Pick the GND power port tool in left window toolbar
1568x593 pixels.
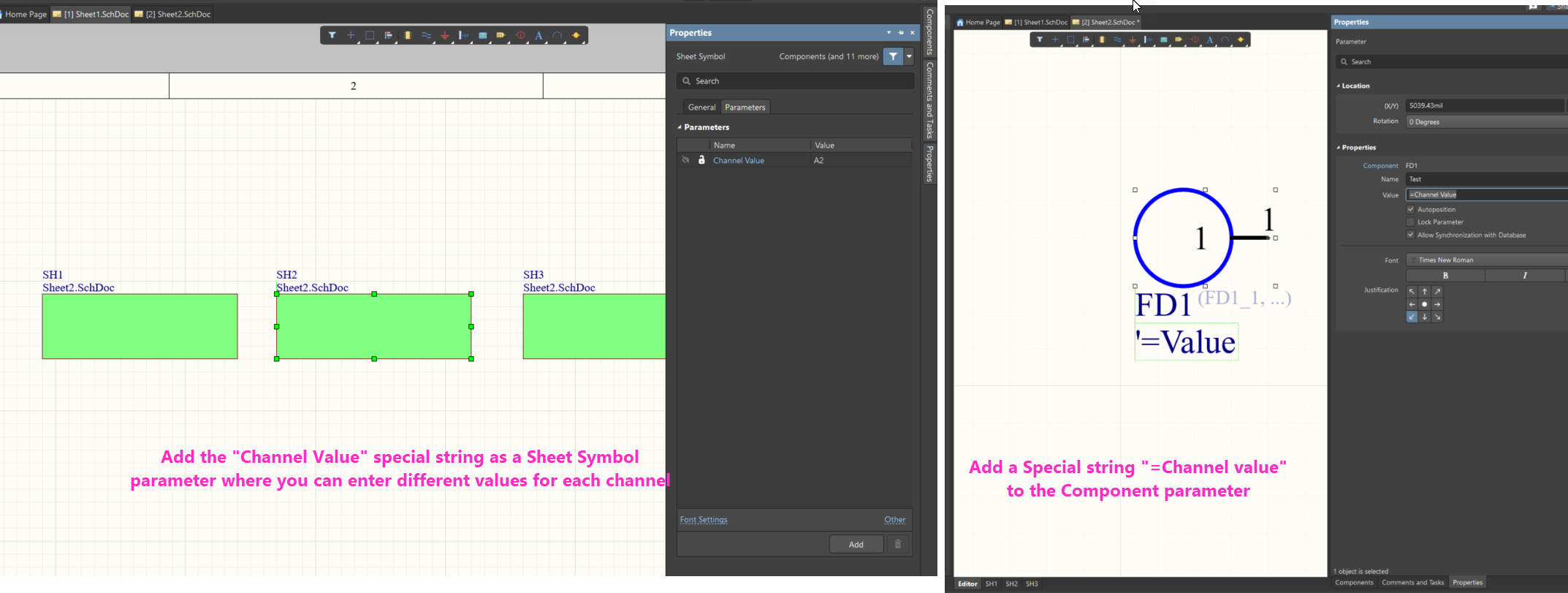pos(445,35)
